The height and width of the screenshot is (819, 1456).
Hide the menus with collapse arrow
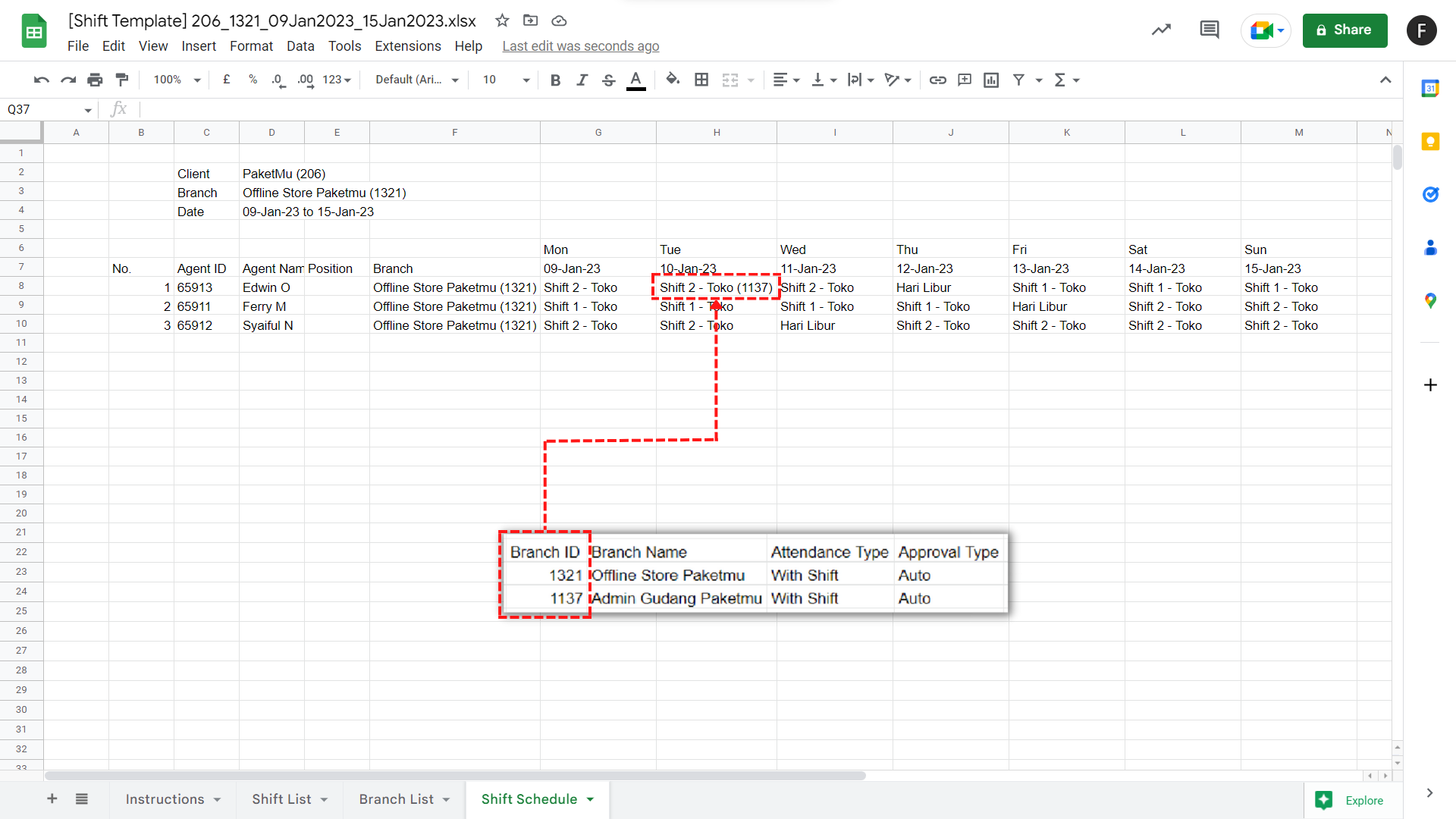pos(1385,80)
